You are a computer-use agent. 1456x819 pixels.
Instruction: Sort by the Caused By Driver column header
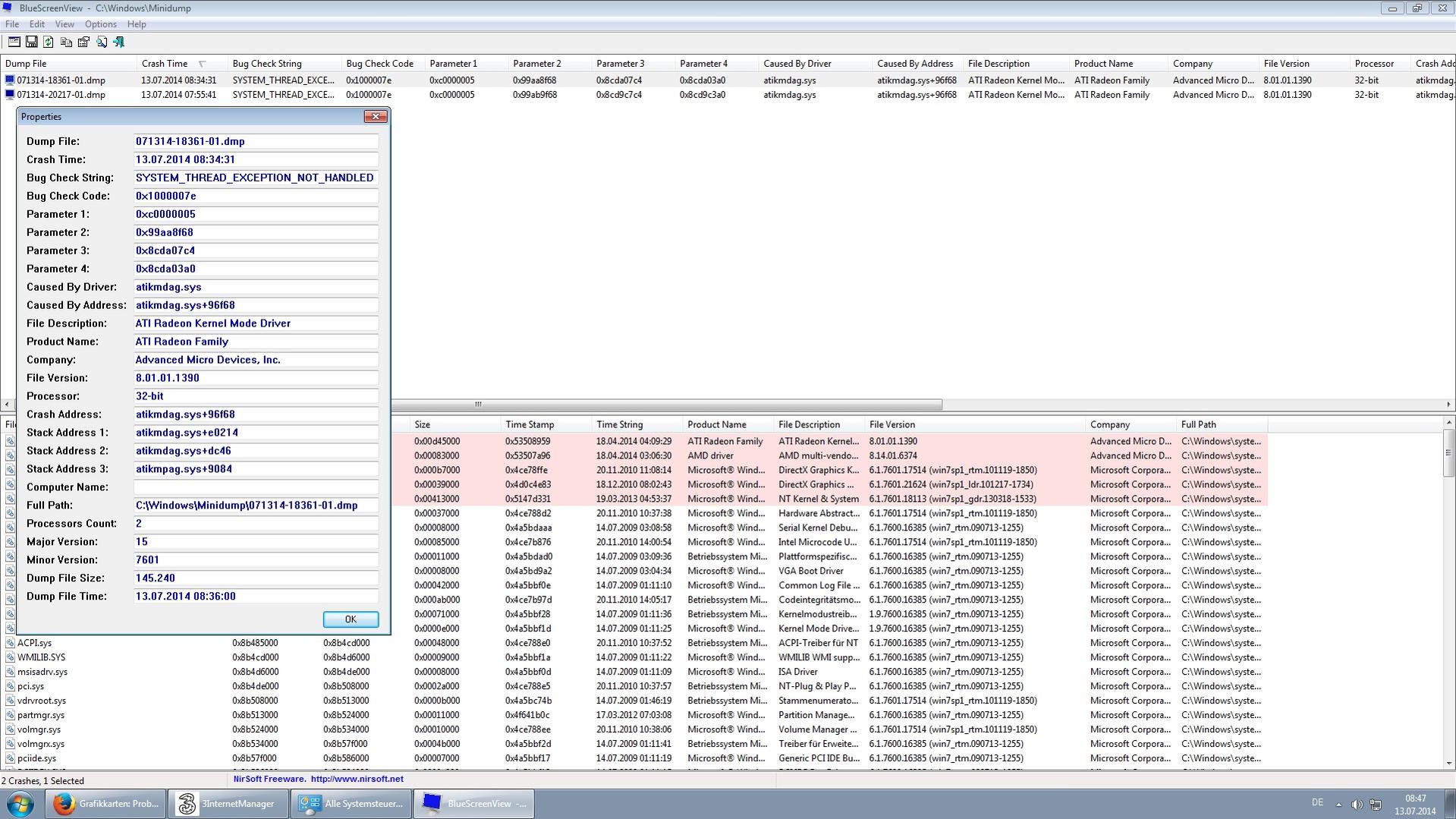(816, 64)
